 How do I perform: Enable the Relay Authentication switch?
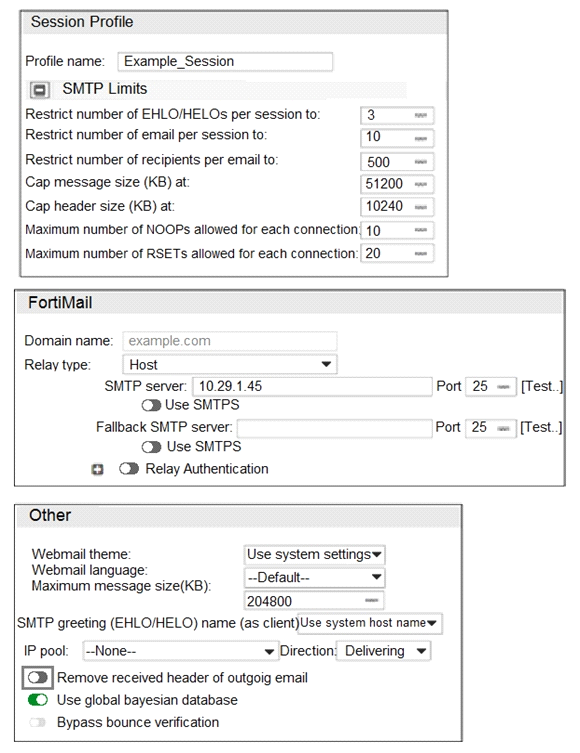(x=129, y=469)
